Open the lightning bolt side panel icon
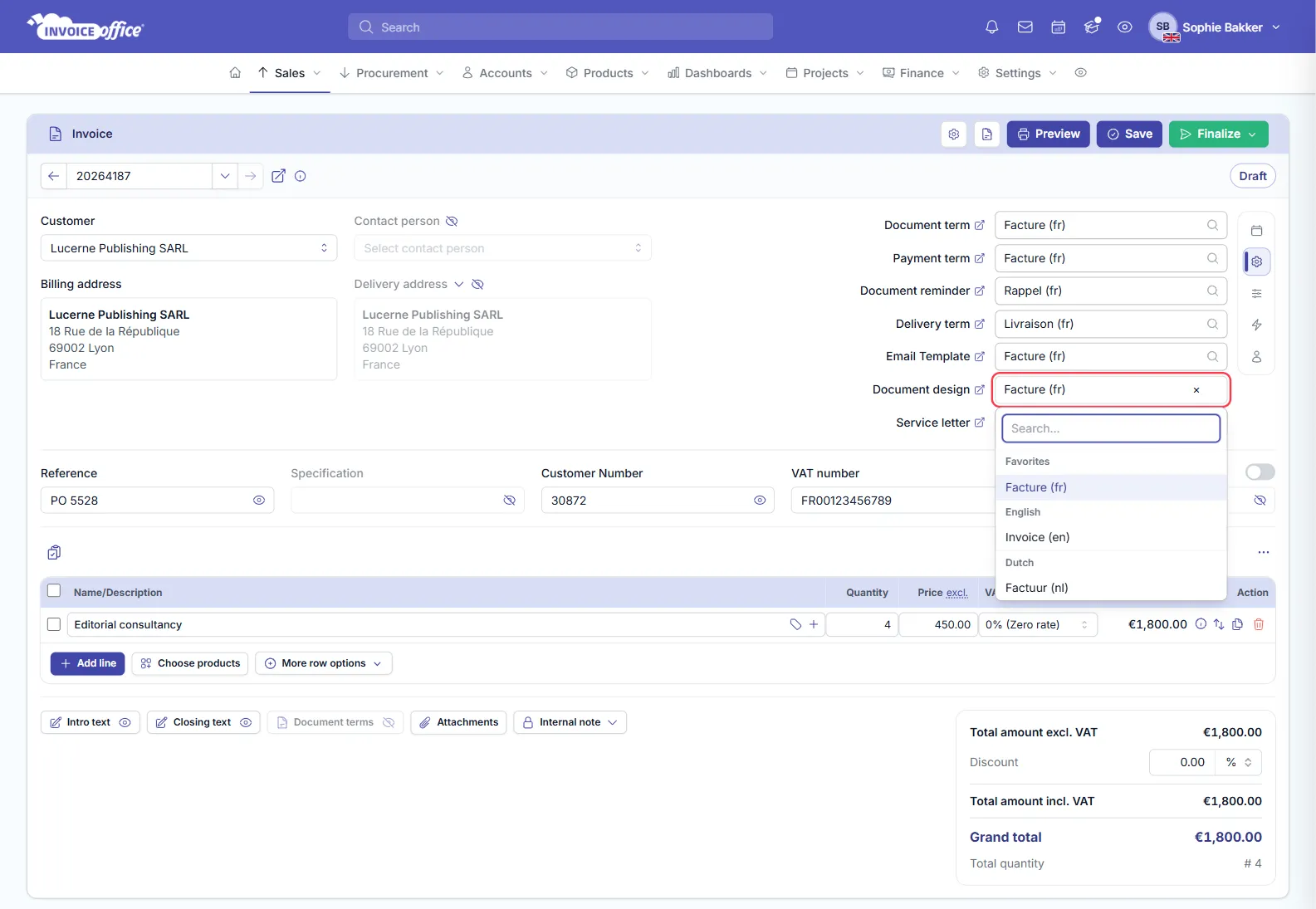1316x909 pixels. point(1257,325)
